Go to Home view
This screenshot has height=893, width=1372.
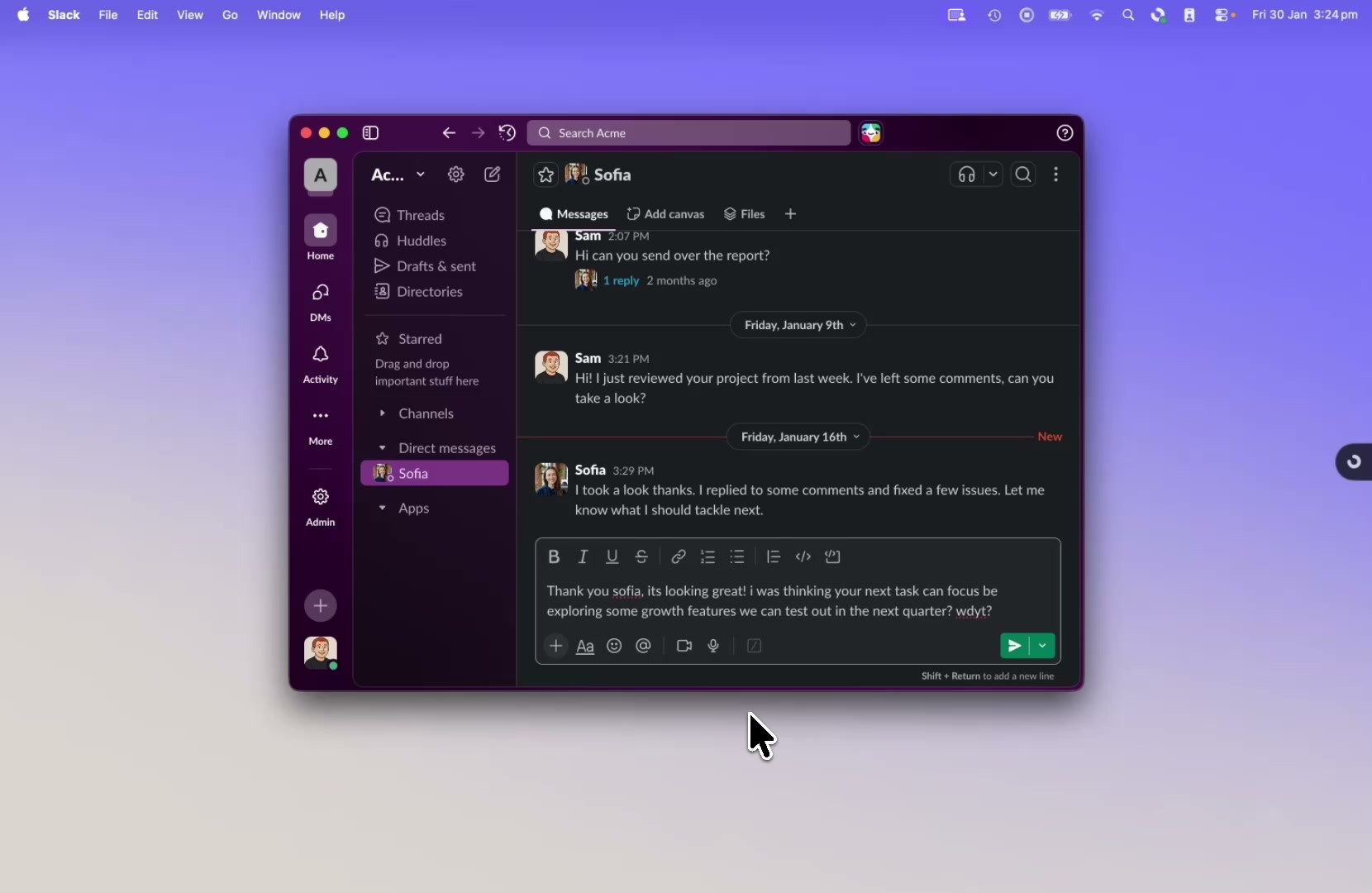click(x=321, y=239)
